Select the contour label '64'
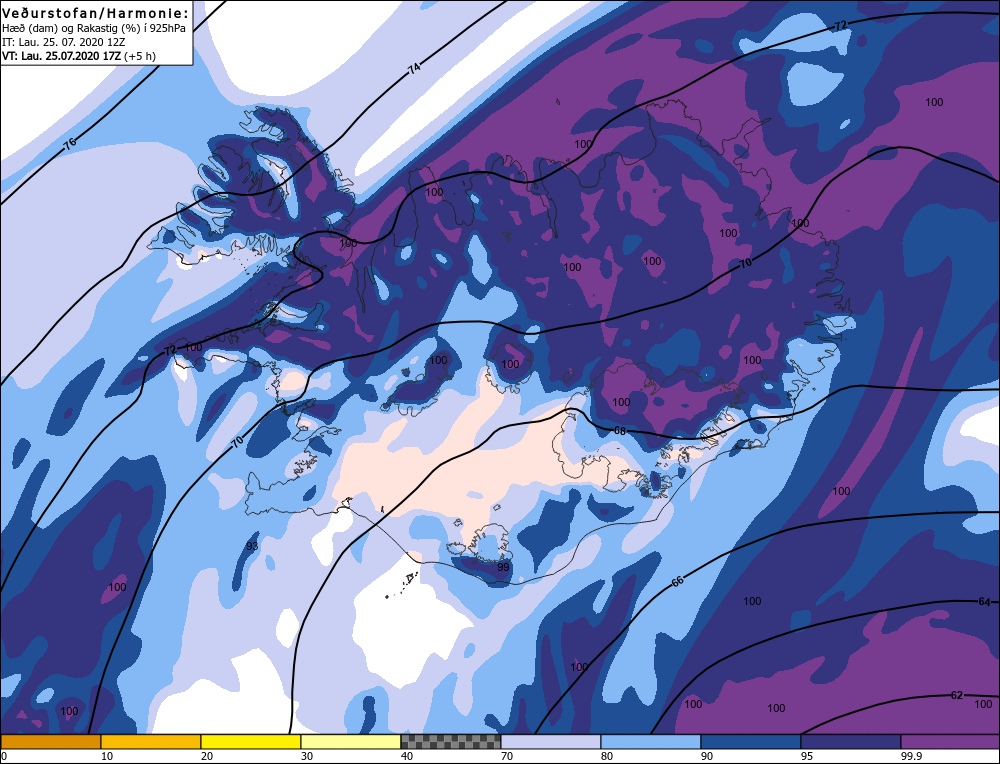Screen dimensions: 1000x764 coord(984,602)
